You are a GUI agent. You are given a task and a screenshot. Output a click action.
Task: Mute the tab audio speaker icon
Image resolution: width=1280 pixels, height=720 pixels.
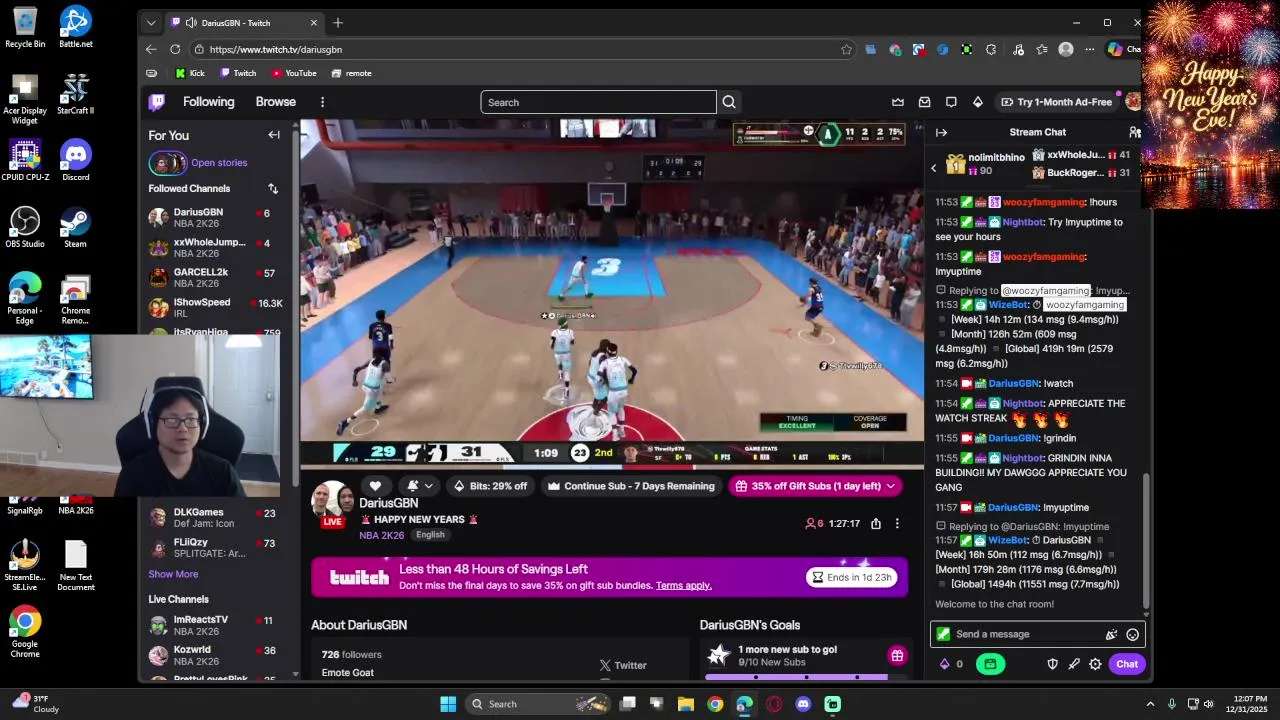190,22
